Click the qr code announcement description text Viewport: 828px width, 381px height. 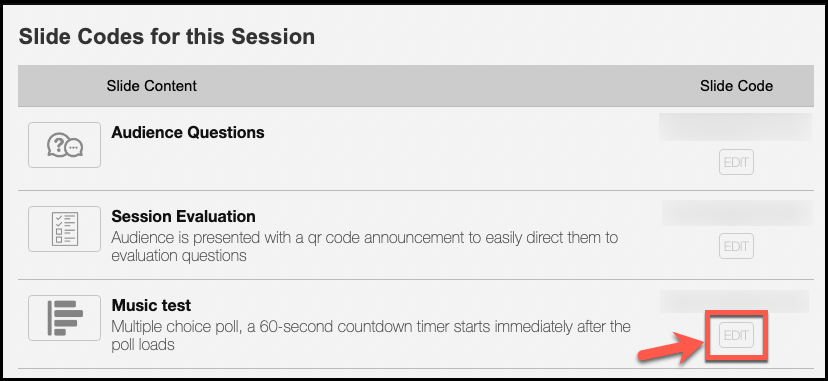(x=364, y=246)
